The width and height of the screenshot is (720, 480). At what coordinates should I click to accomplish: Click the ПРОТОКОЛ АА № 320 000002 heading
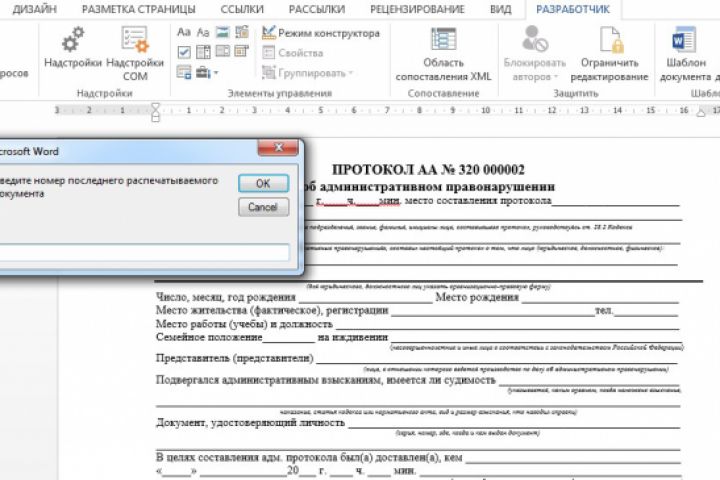[x=428, y=169]
